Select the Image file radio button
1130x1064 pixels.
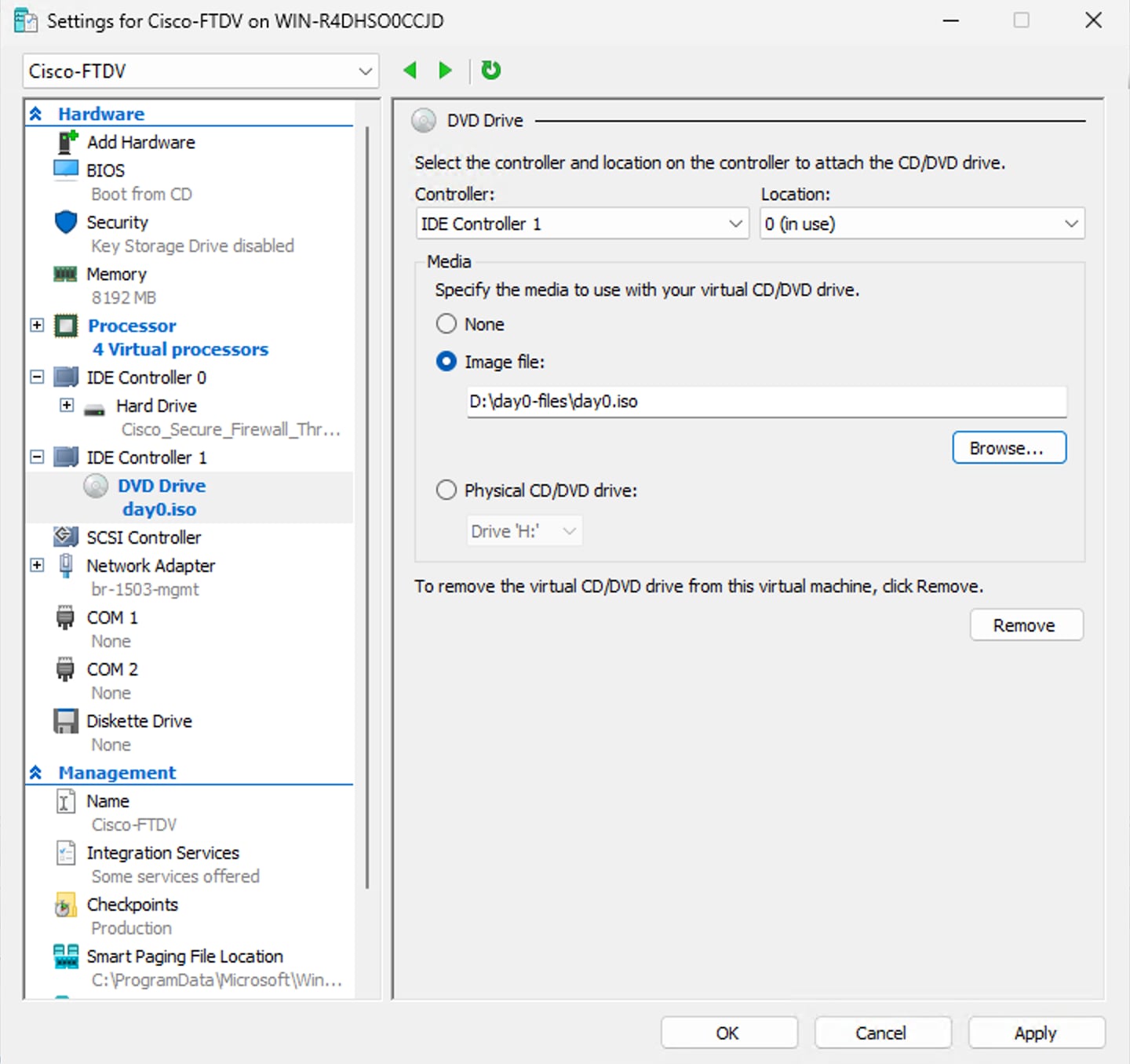click(447, 361)
